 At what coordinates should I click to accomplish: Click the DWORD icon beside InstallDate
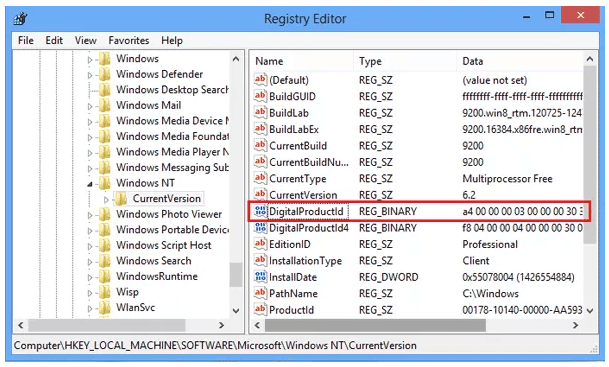click(260, 277)
